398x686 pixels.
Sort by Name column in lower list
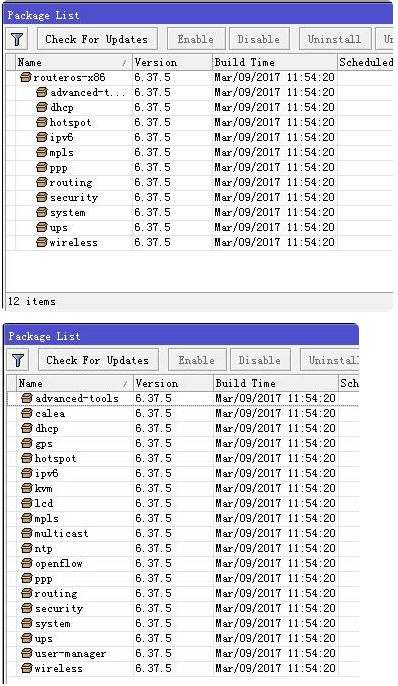tap(74, 384)
